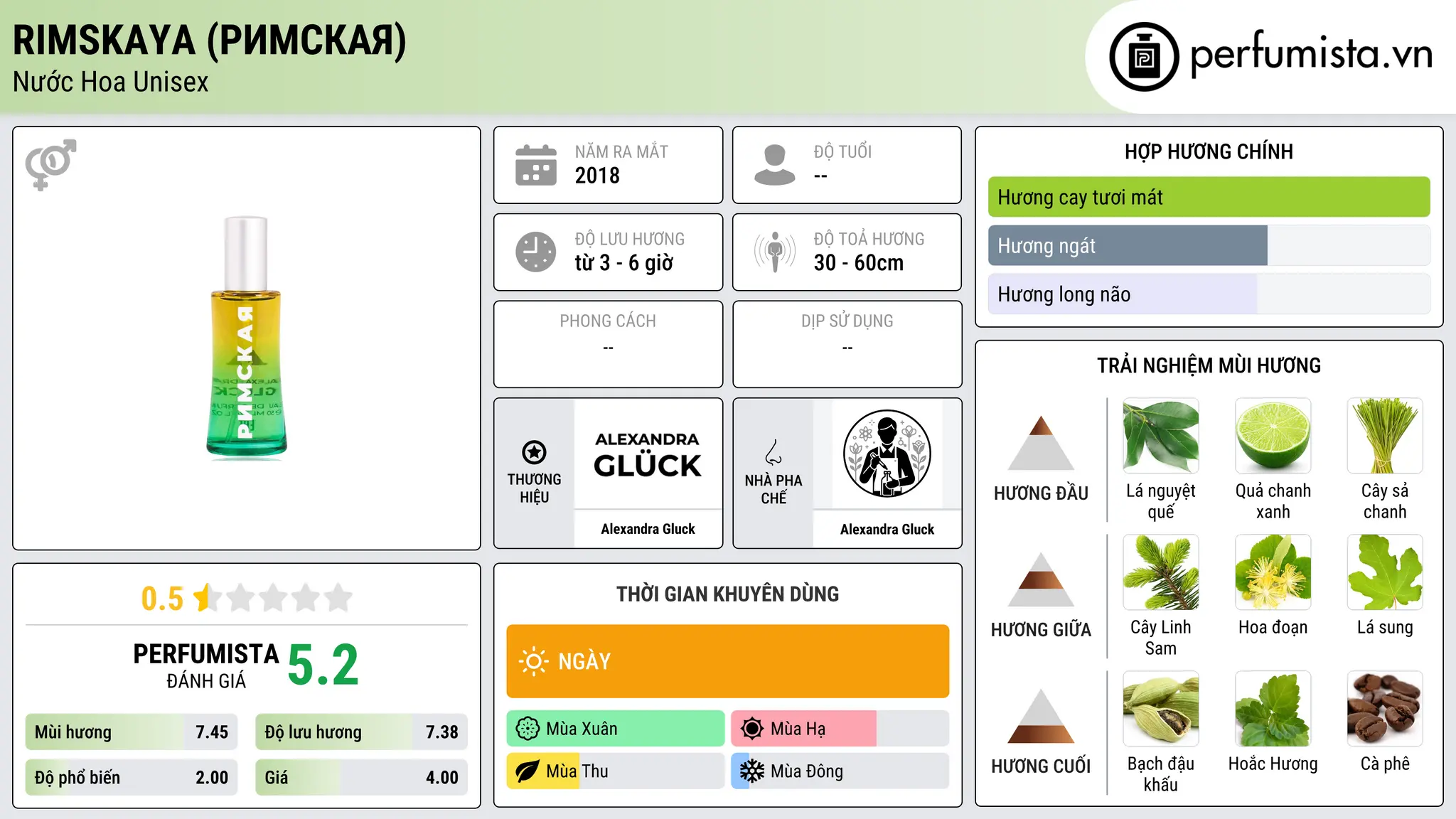Click the person icon beside Độ tuổi

(775, 165)
